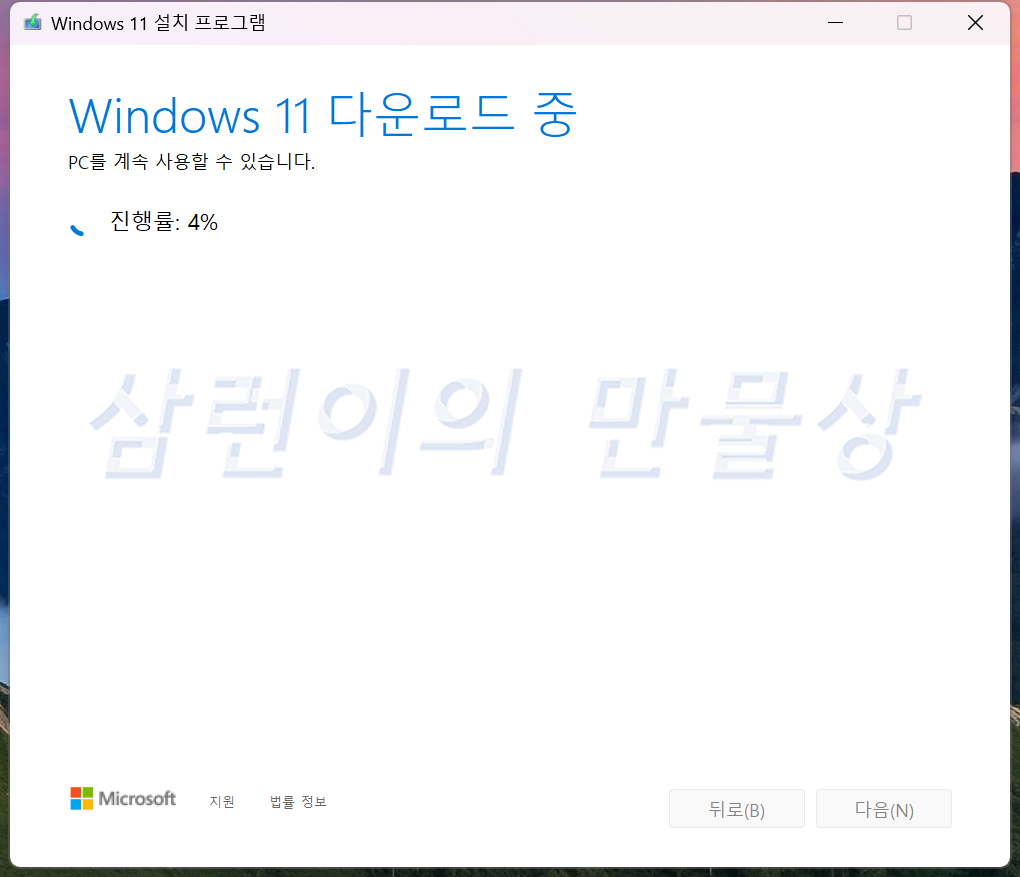Click the text PC를 계속 사용할 수 있습니다.
This screenshot has height=877, width=1020.
[x=191, y=161]
